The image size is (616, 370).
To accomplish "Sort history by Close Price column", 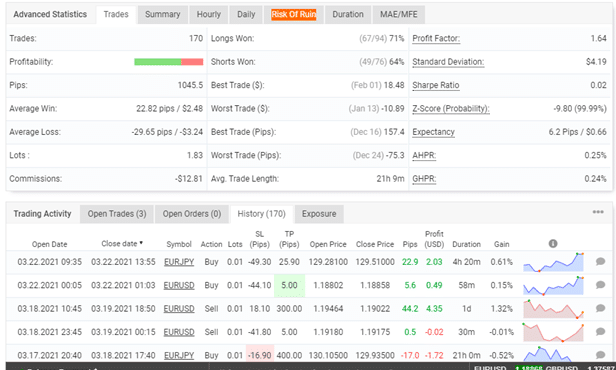I will [x=375, y=244].
